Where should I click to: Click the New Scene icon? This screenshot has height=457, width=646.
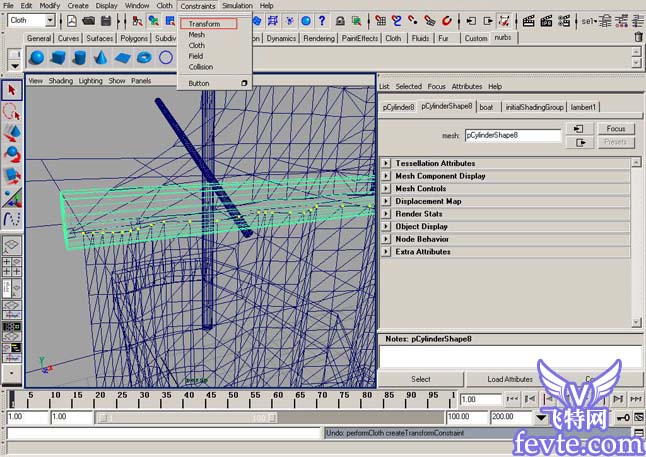pos(72,21)
